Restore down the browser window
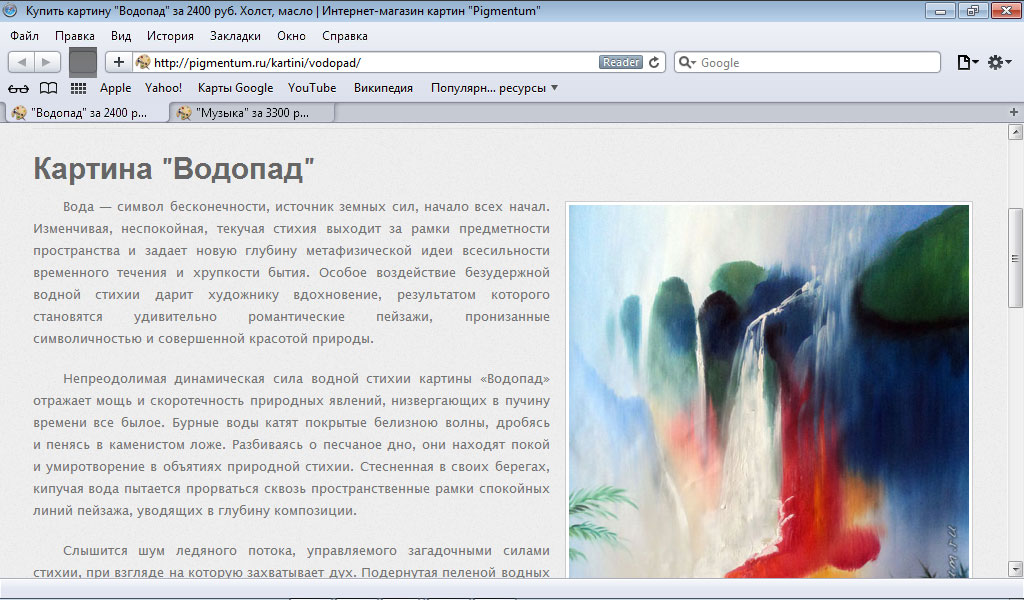 (973, 10)
